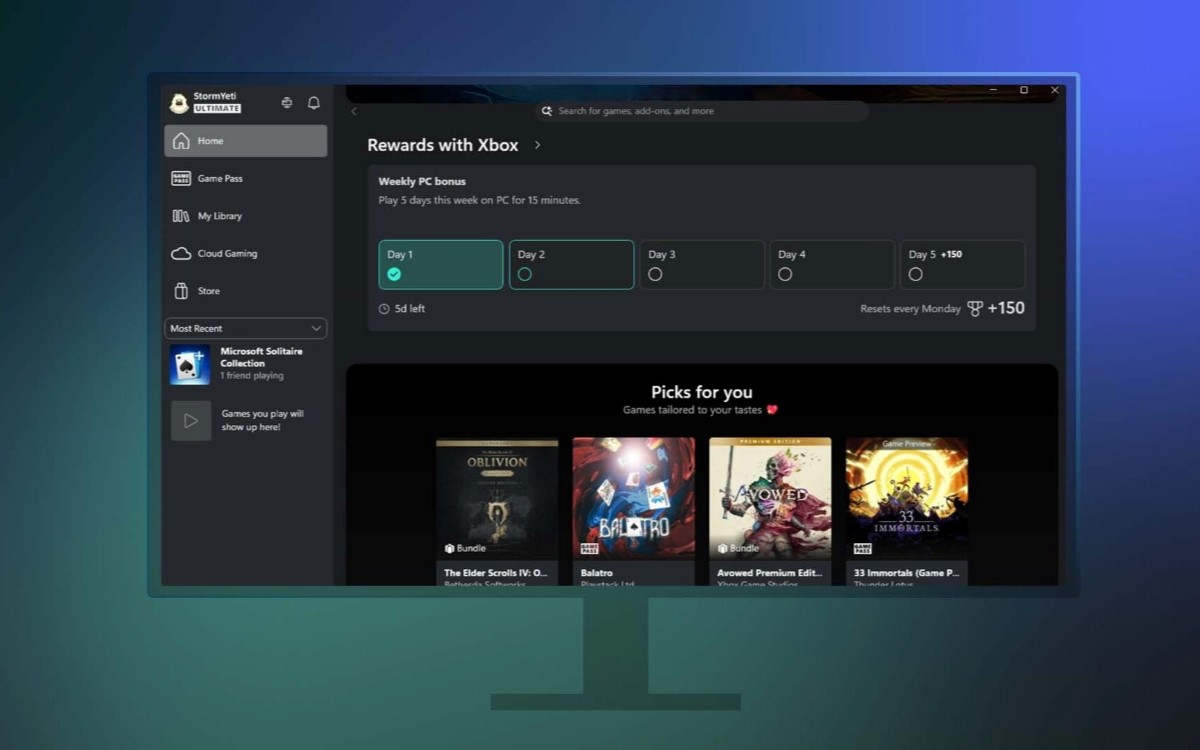
Task: Click the clock icon beside 5d left
Action: (384, 309)
